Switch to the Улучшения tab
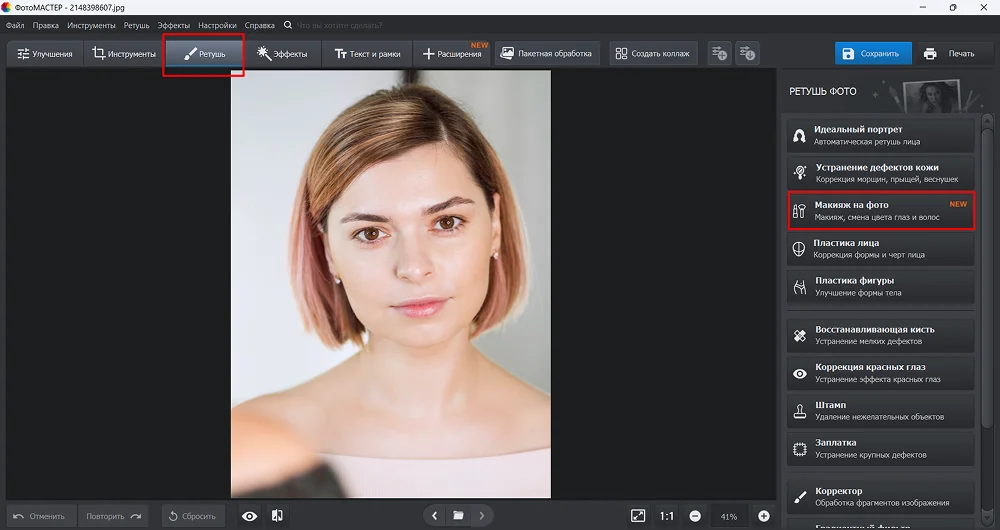This screenshot has width=1000, height=530. pyautogui.click(x=45, y=54)
